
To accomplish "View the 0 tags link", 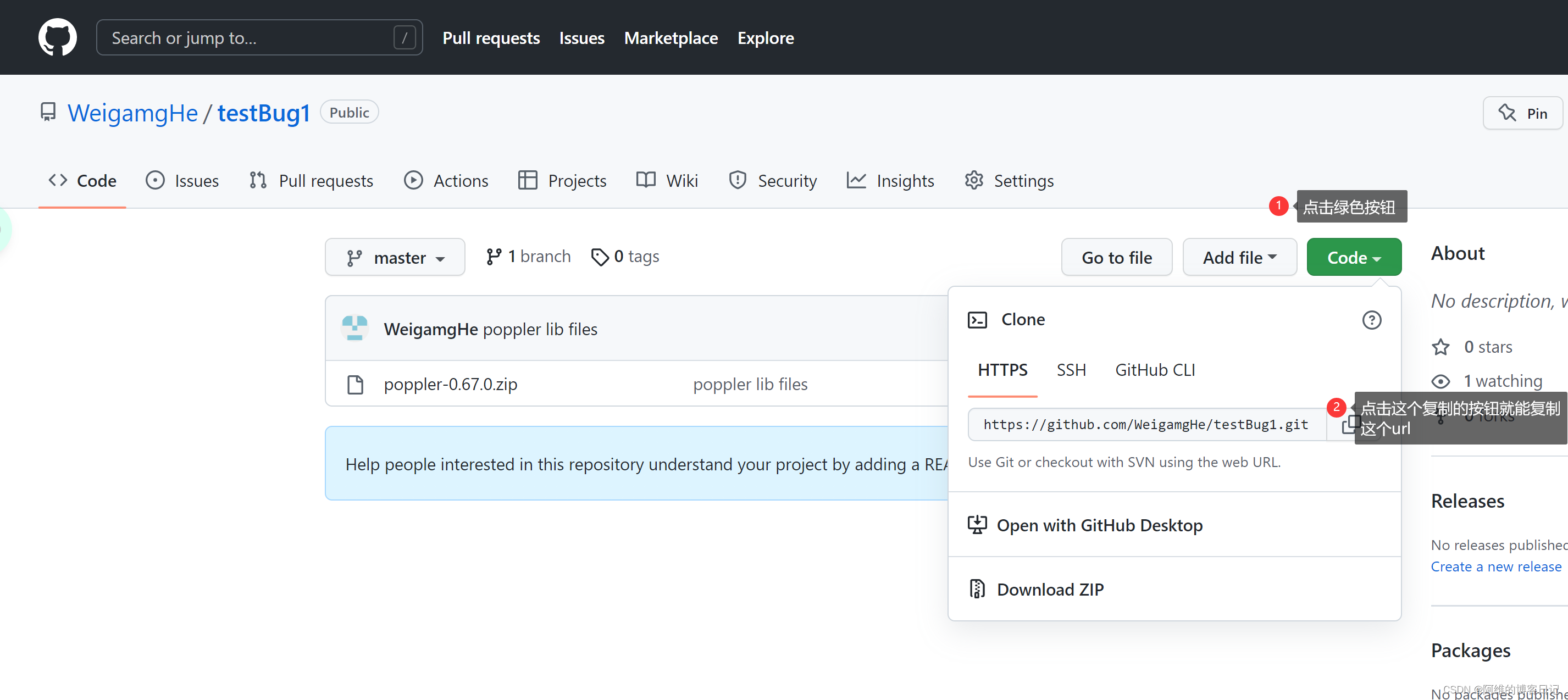I will [625, 257].
